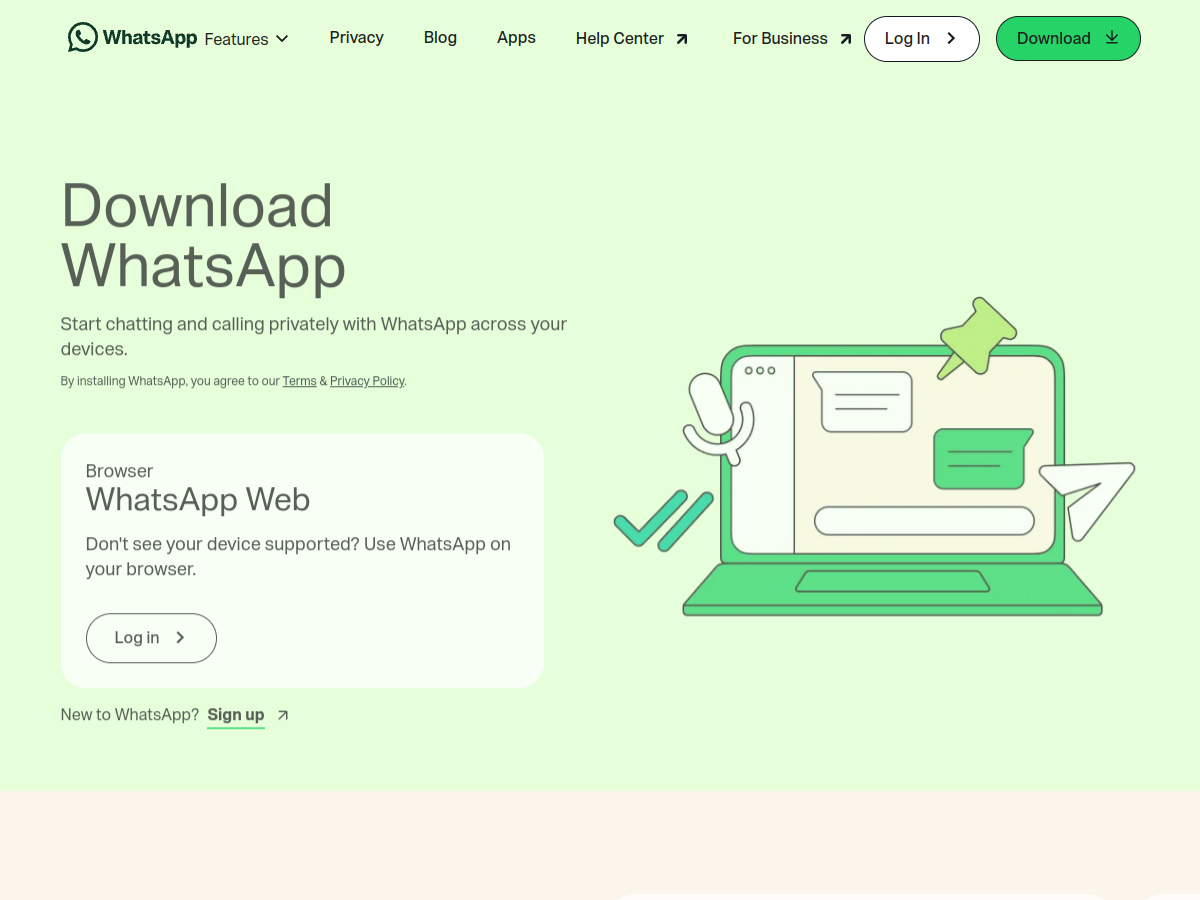This screenshot has height=900, width=1200.
Task: Click the Log In button in header
Action: 922,39
